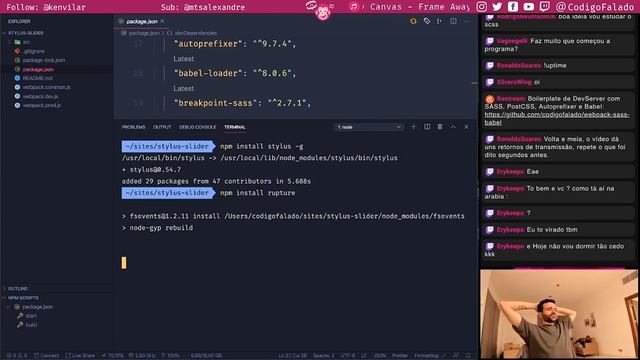This screenshot has height=360, width=640.
Task: Click the tag icon in editor toolbar
Action: click(x=427, y=21)
